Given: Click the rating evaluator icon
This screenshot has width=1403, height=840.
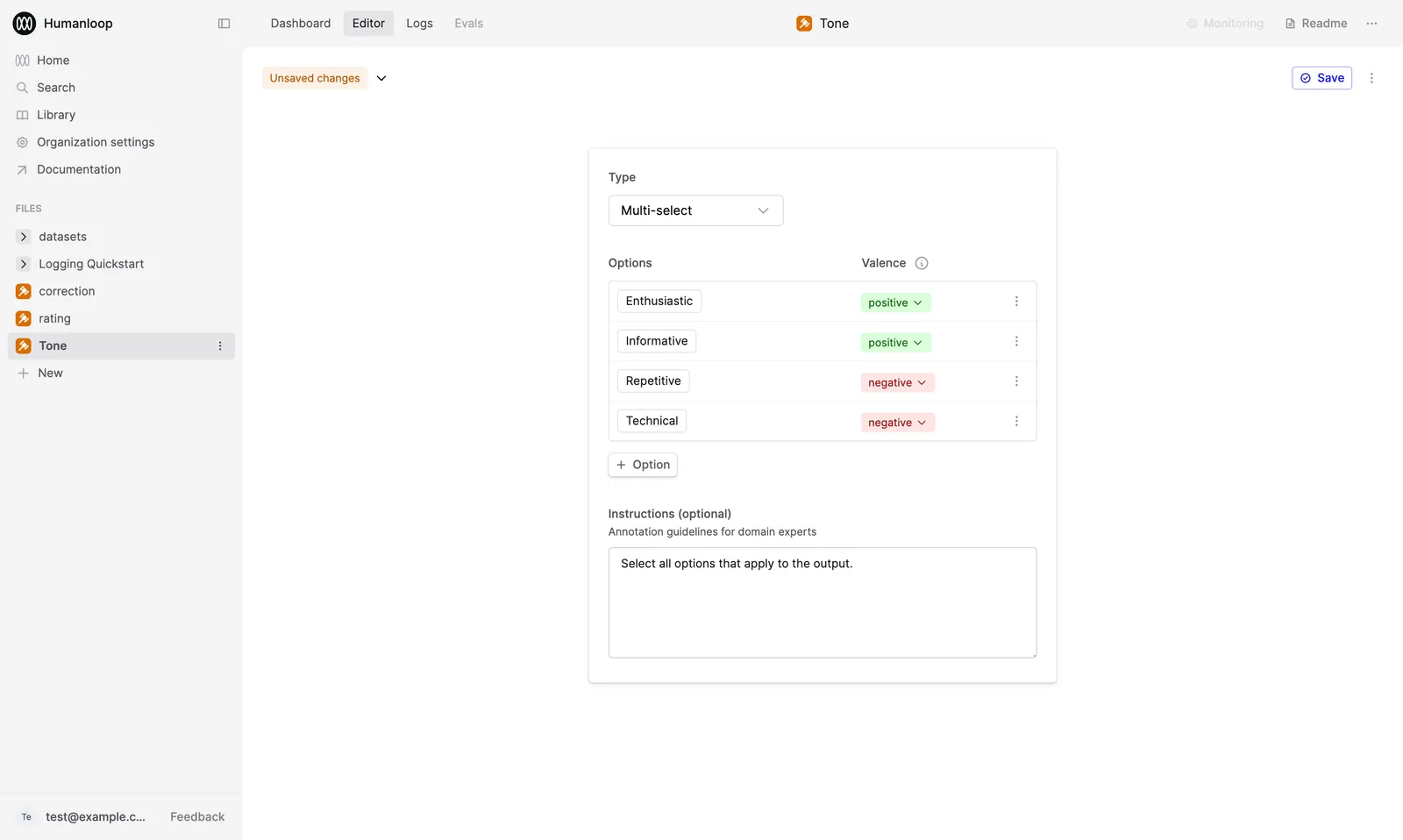Looking at the screenshot, I should 24,318.
